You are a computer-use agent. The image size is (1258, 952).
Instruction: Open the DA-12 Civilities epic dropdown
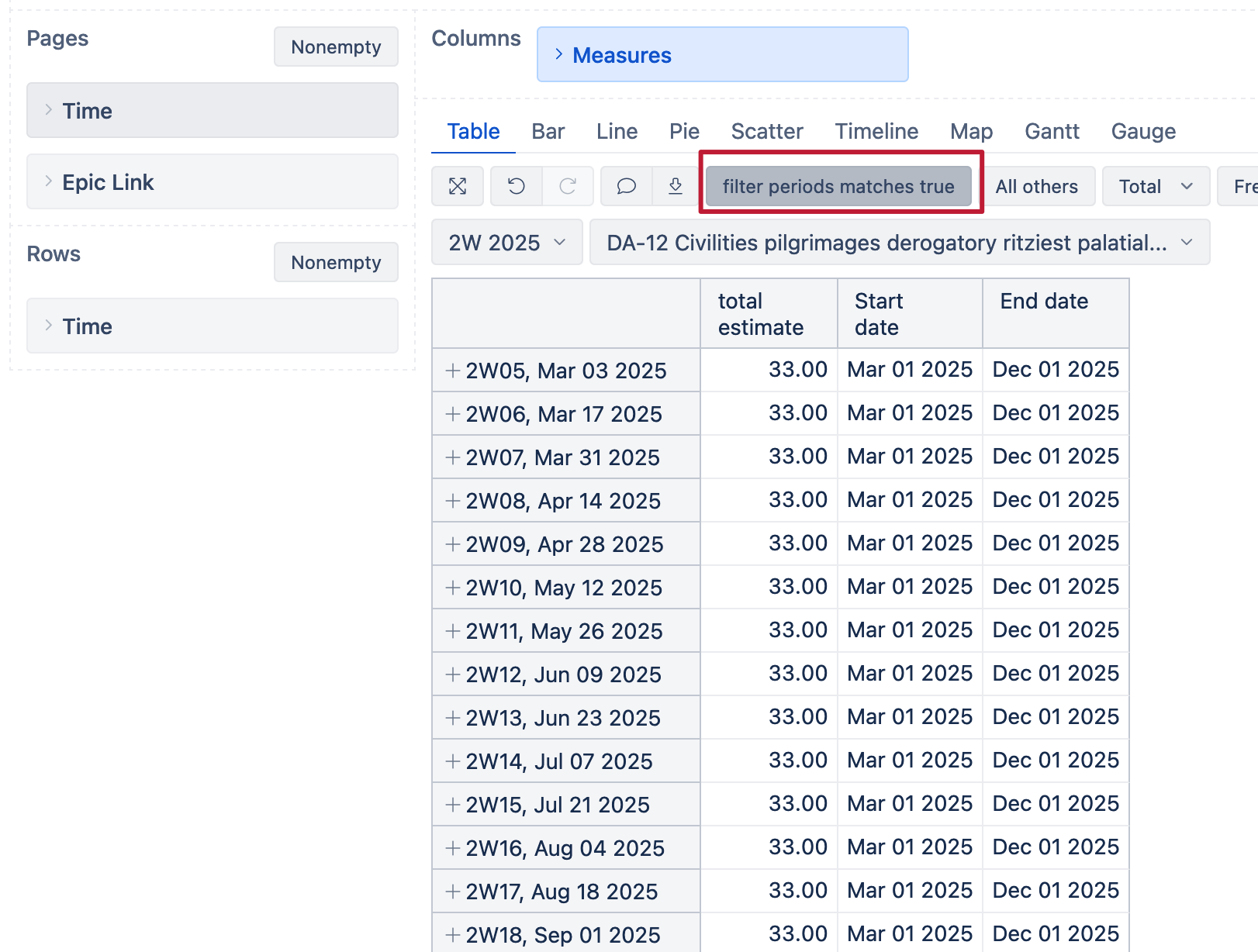[x=900, y=243]
